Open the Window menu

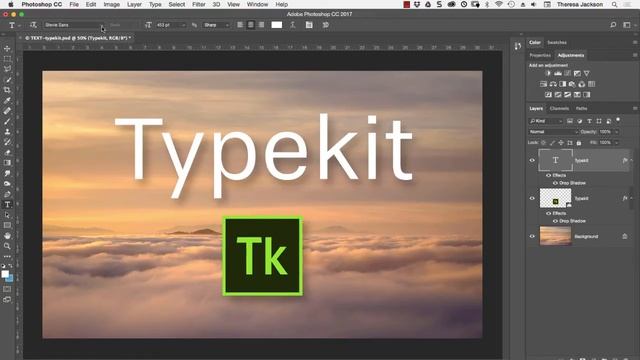coord(258,4)
